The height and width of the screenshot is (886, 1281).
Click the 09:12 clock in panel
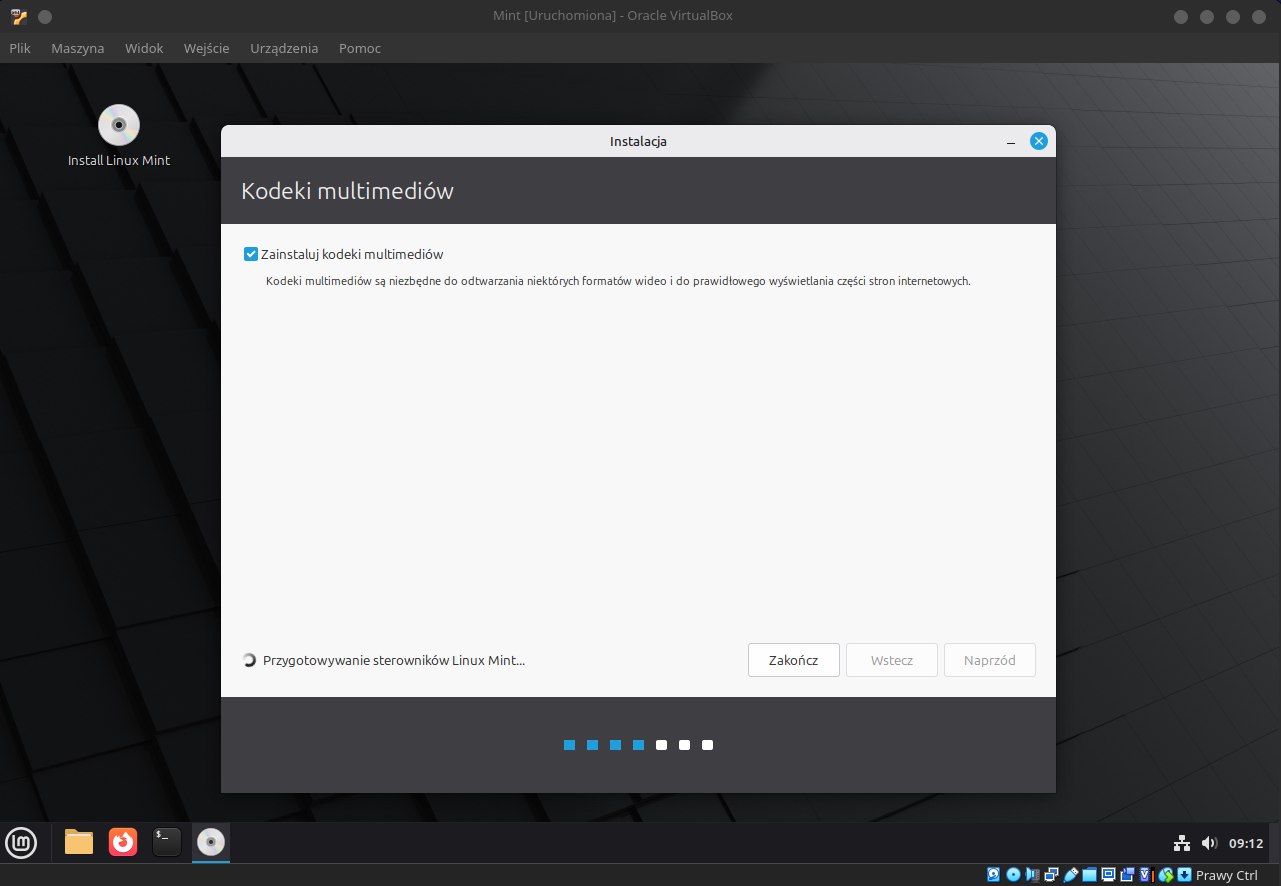coord(1246,843)
